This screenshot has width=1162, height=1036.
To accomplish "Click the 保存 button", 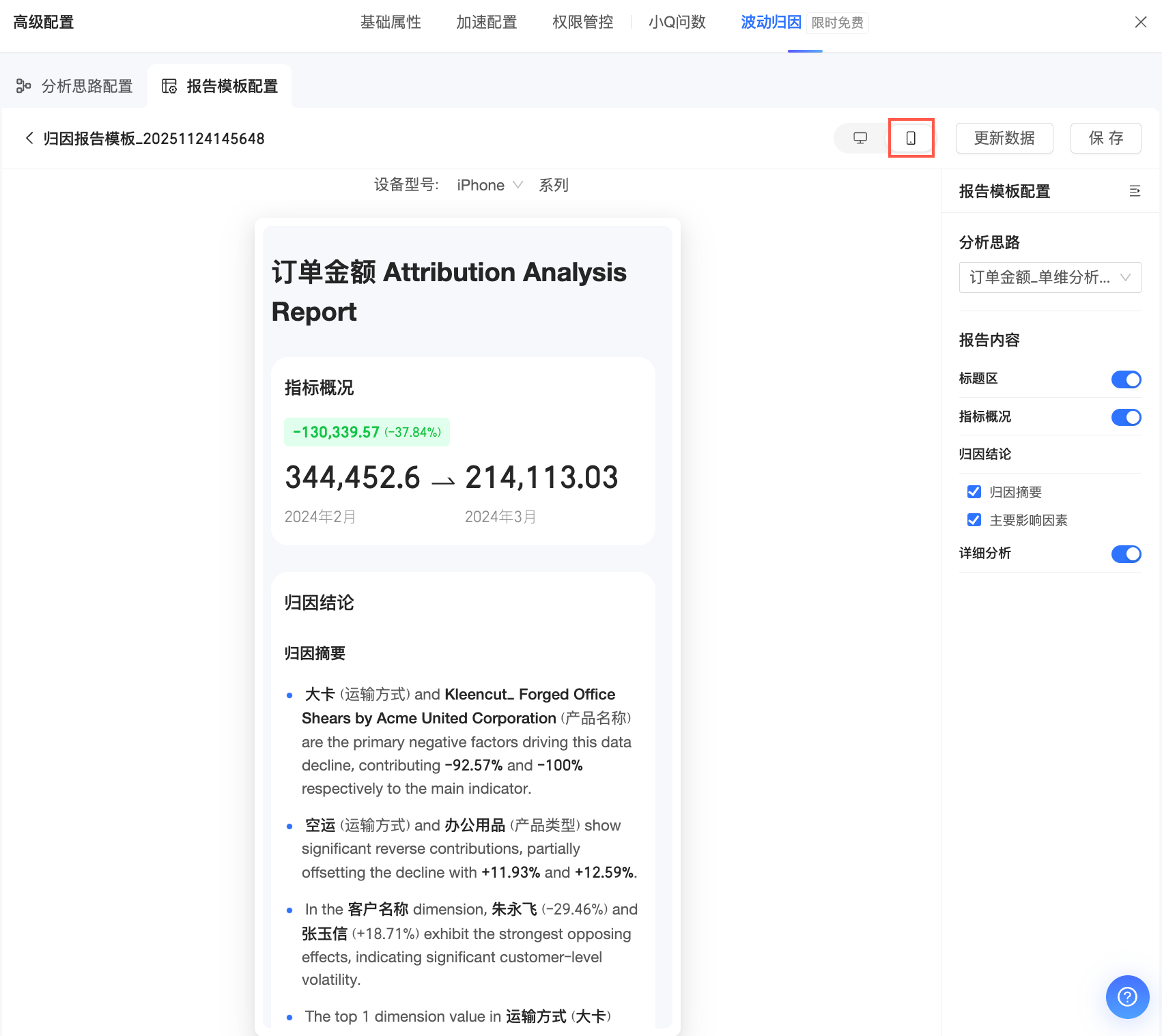I will tap(1105, 138).
